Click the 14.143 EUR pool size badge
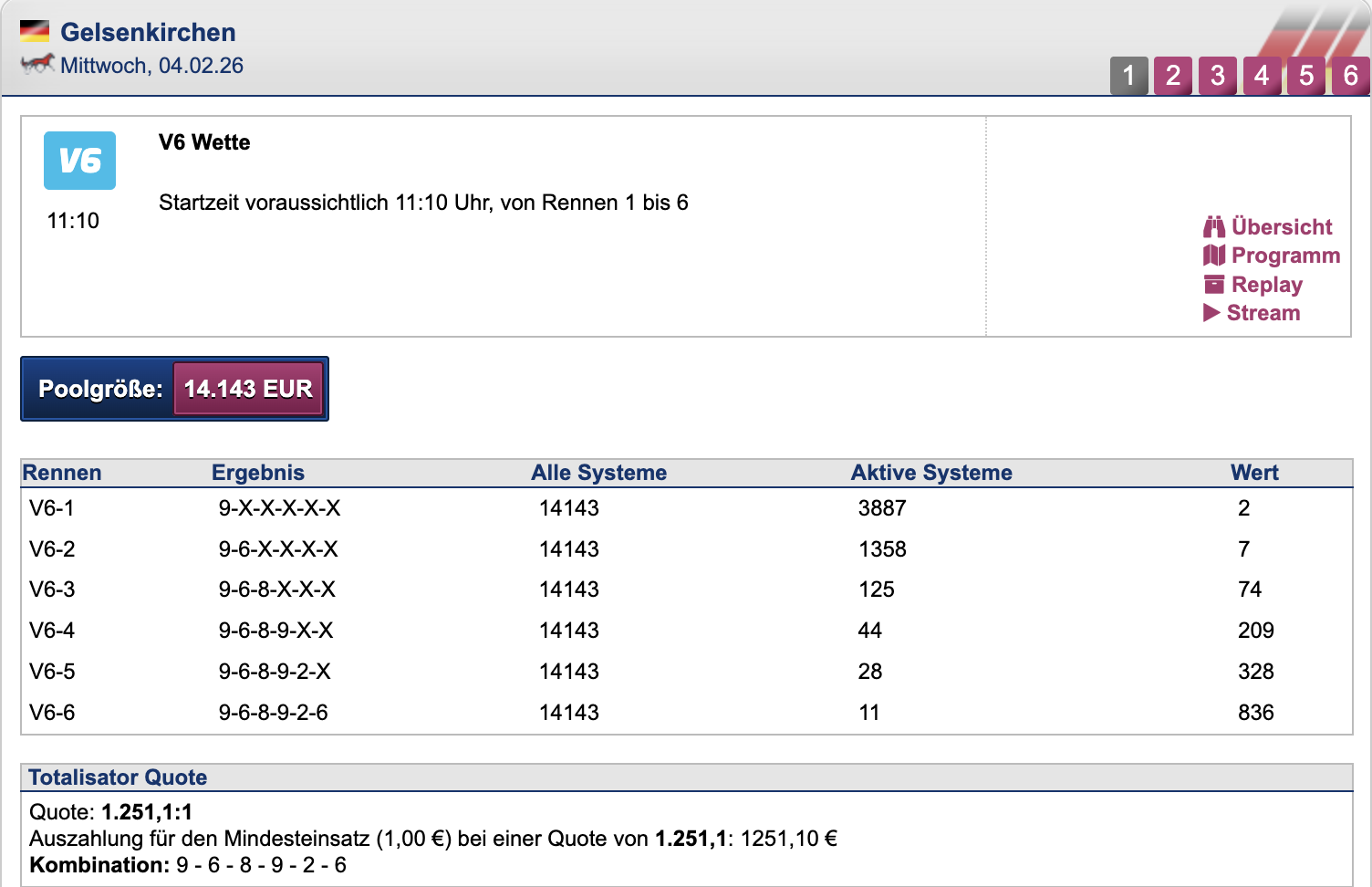The image size is (1372, 887). coord(248,389)
